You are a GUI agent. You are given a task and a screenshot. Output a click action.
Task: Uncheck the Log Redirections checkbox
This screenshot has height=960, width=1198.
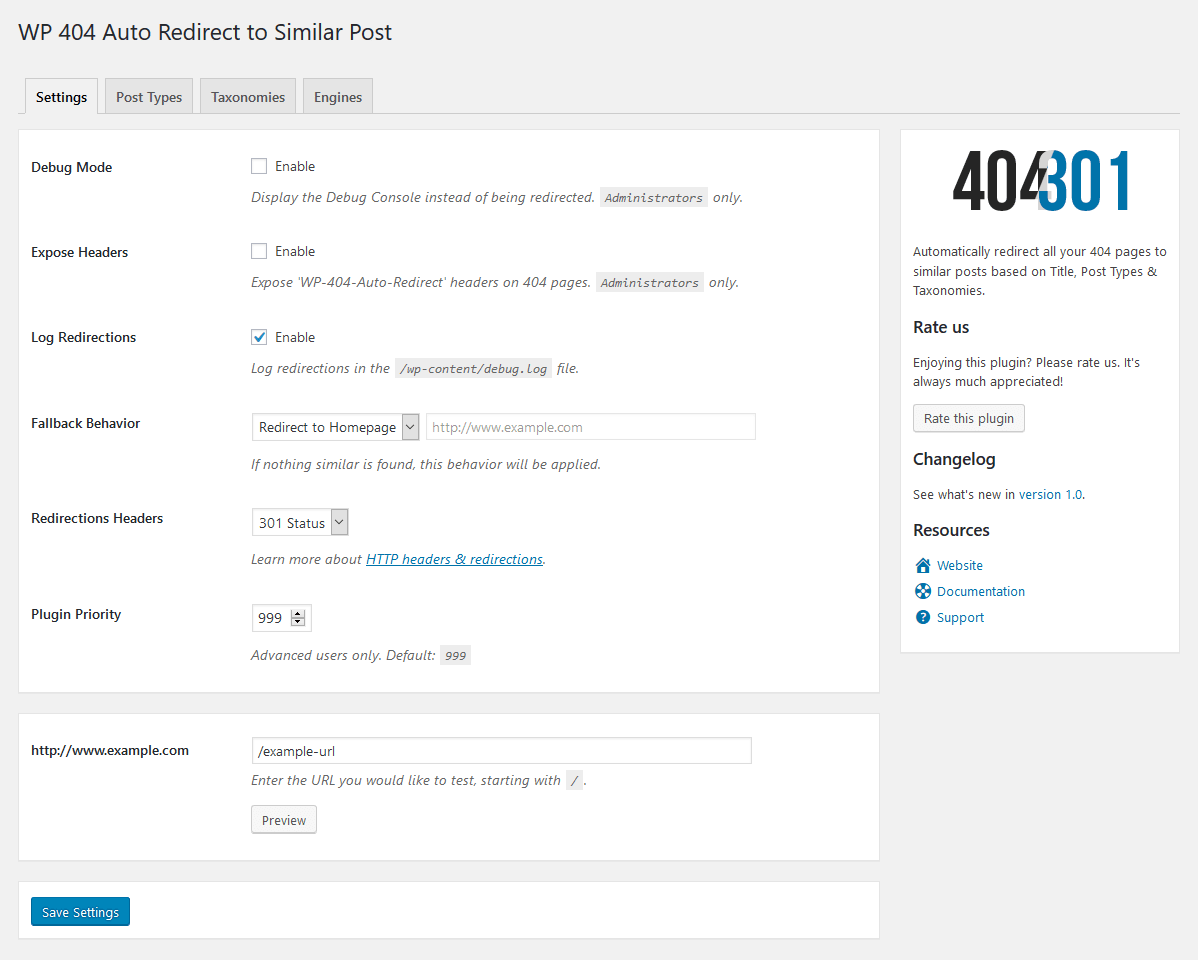coord(259,337)
